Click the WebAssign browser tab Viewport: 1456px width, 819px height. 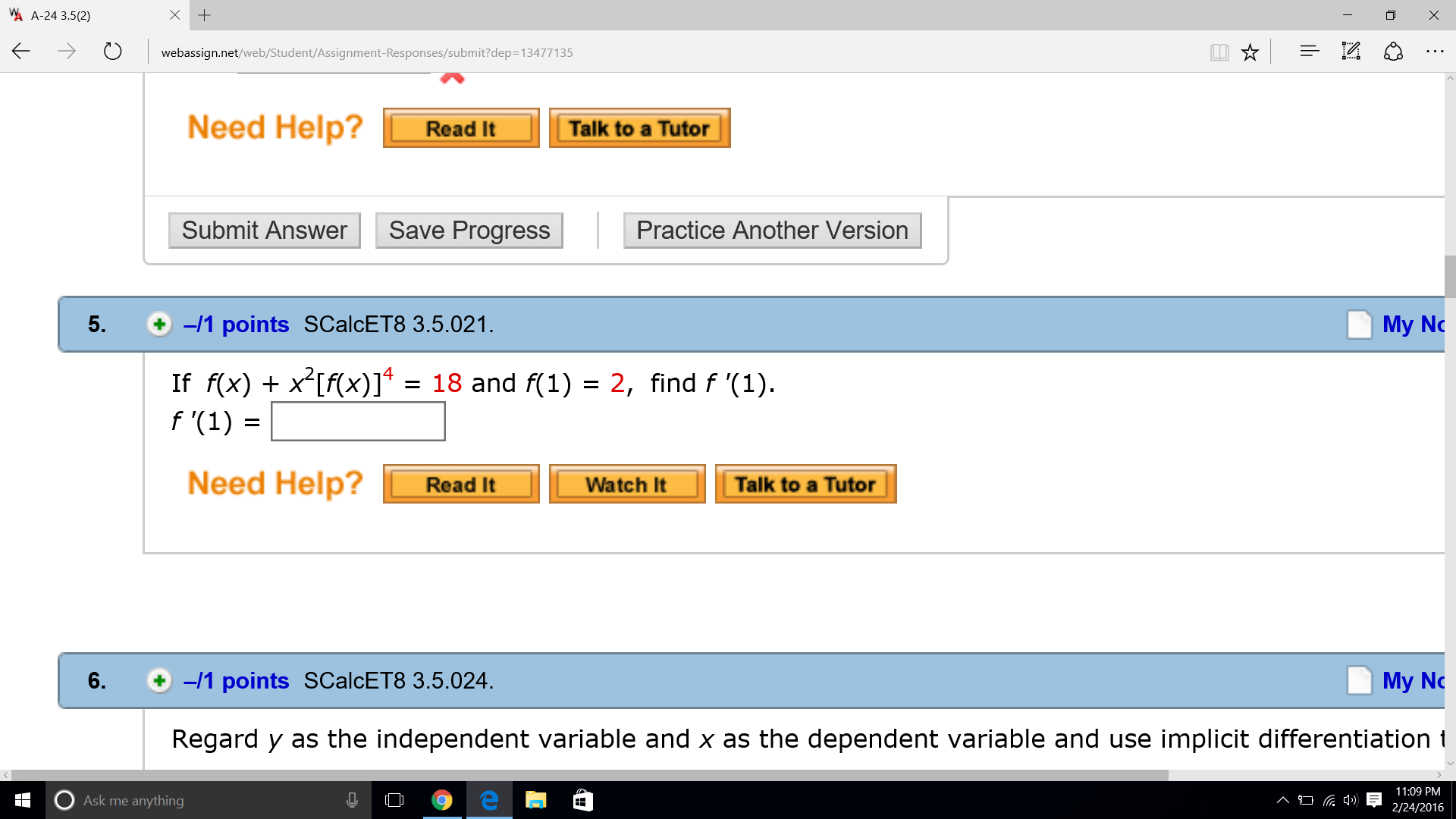tap(86, 15)
